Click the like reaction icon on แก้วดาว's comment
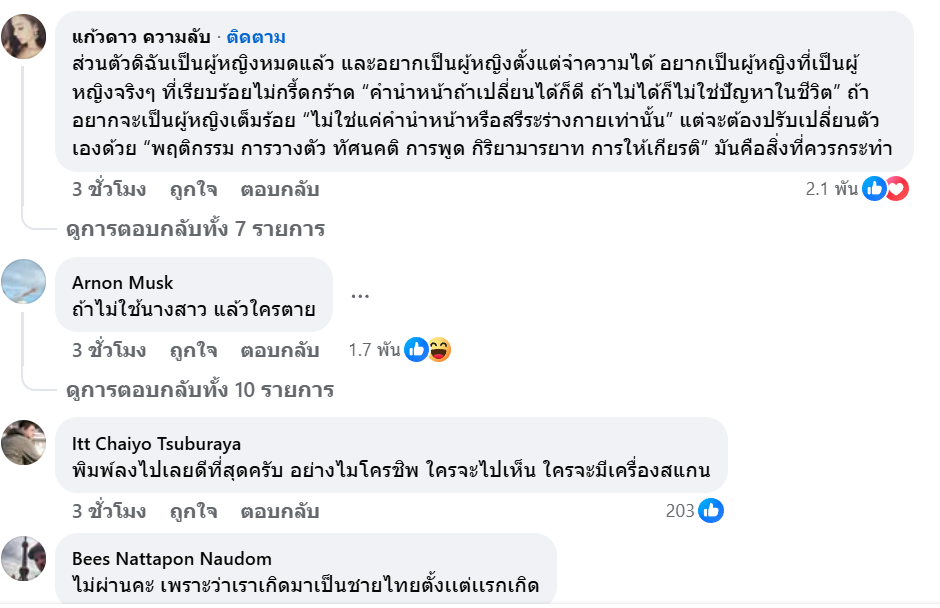This screenshot has height=608, width=940. point(874,189)
